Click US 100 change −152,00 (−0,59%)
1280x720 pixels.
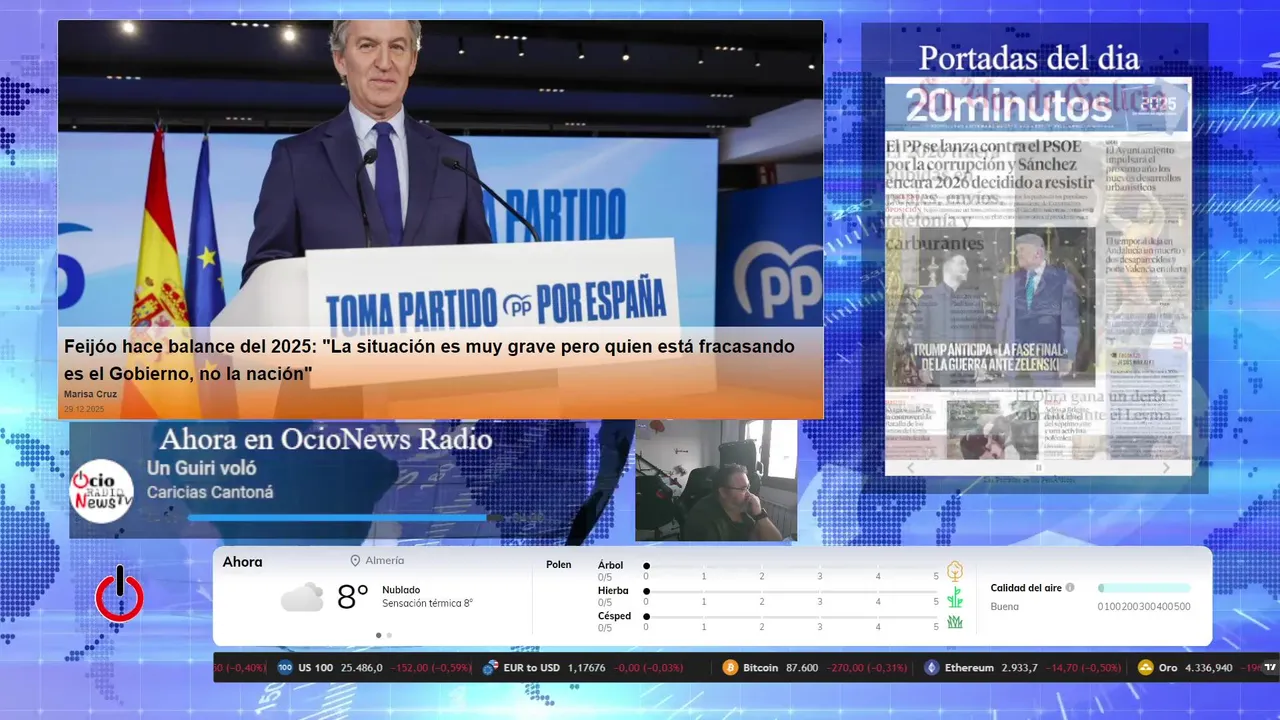[x=431, y=668]
